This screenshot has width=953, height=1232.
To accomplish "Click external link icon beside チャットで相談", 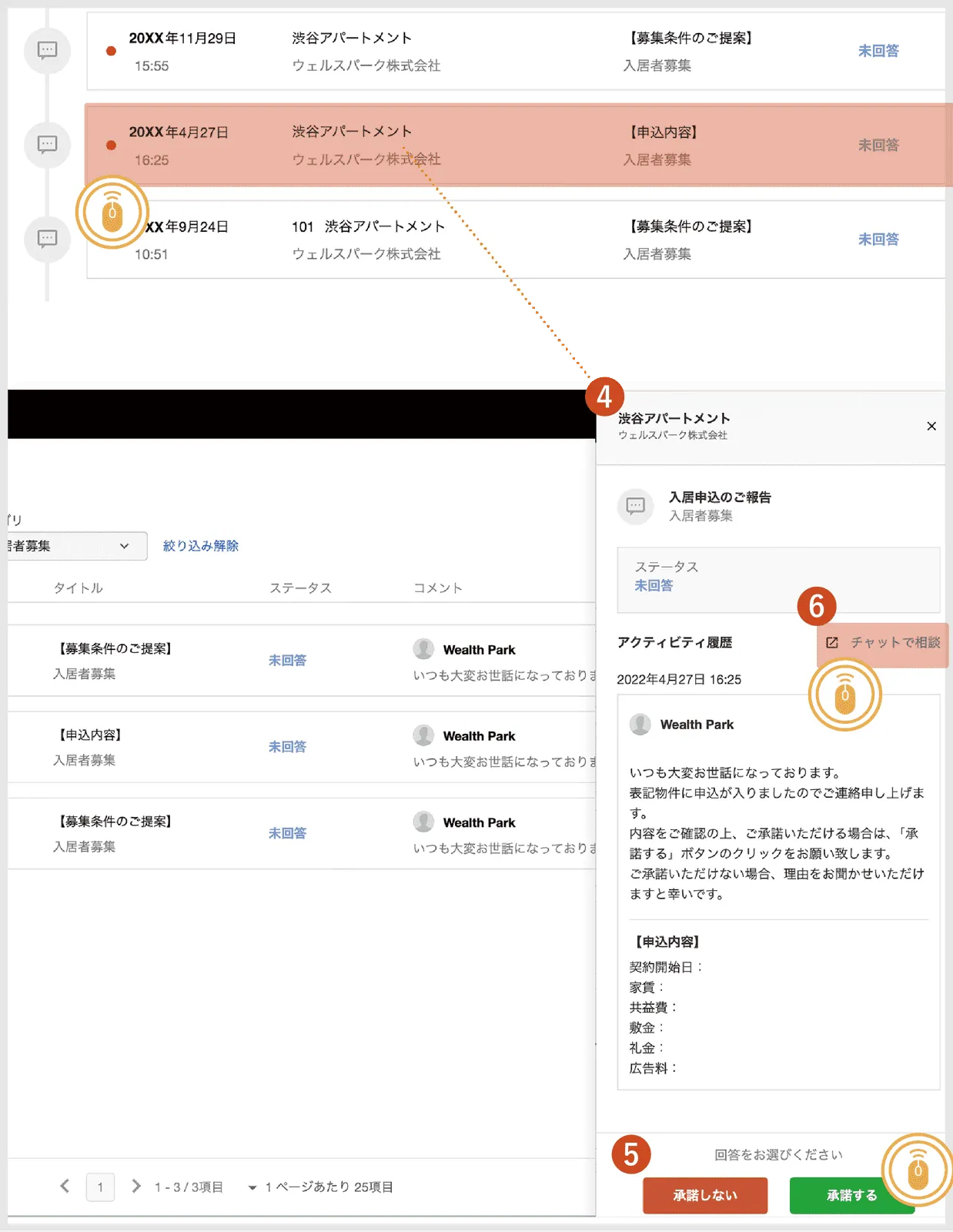I will (832, 642).
